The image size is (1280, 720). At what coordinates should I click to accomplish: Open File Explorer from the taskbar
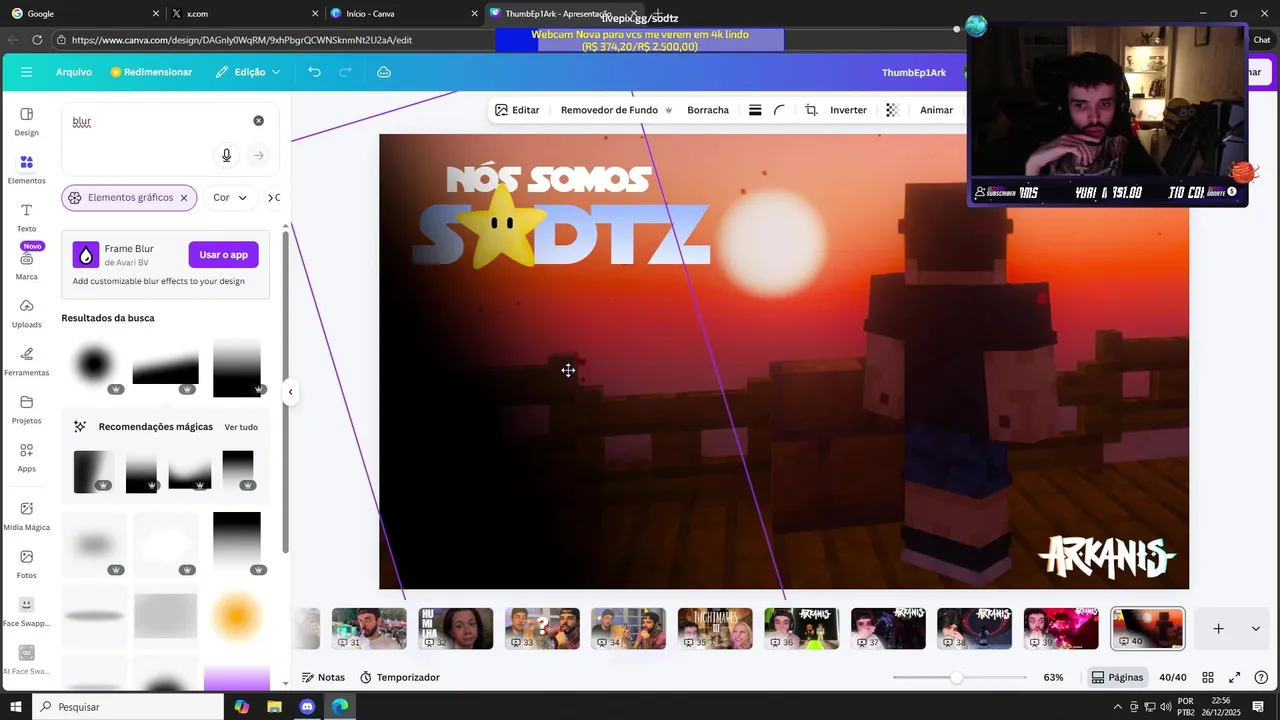(x=274, y=706)
